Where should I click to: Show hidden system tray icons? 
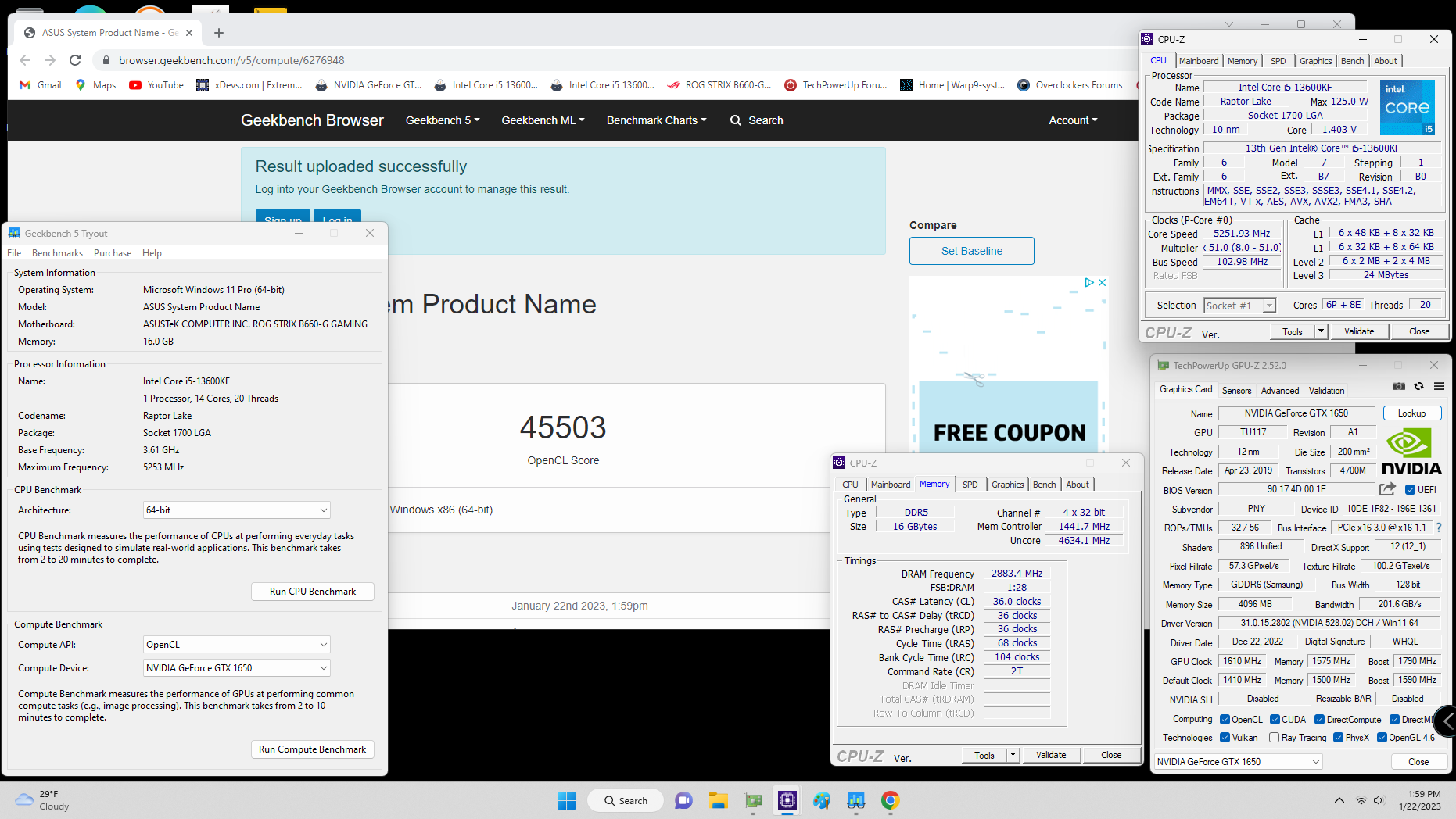(1339, 800)
